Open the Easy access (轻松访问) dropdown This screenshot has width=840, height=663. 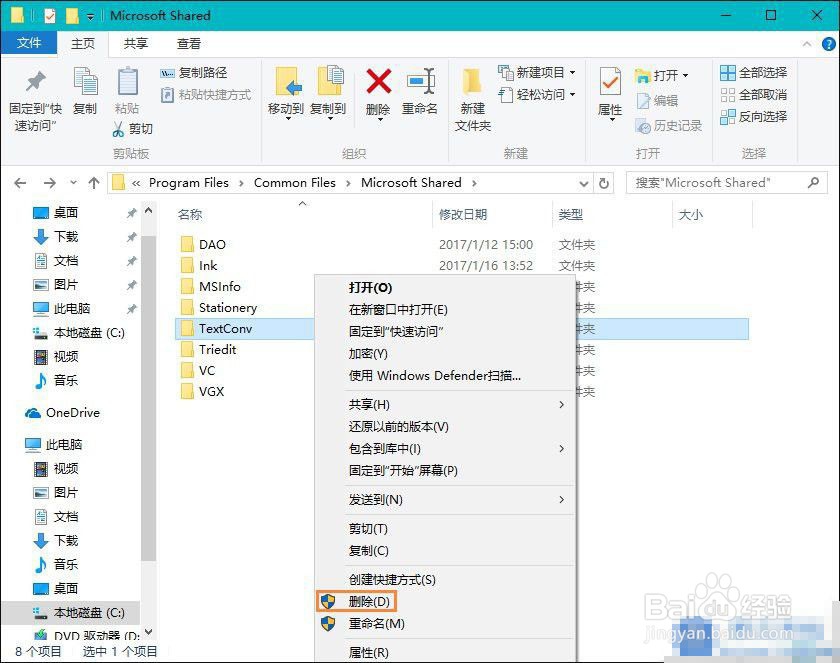pyautogui.click(x=573, y=95)
